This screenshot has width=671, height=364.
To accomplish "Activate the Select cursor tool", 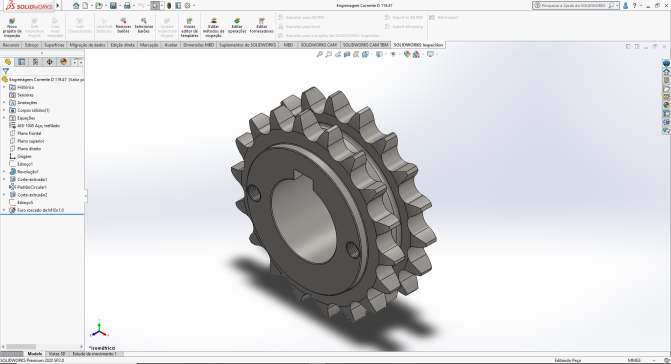I will pyautogui.click(x=155, y=6).
